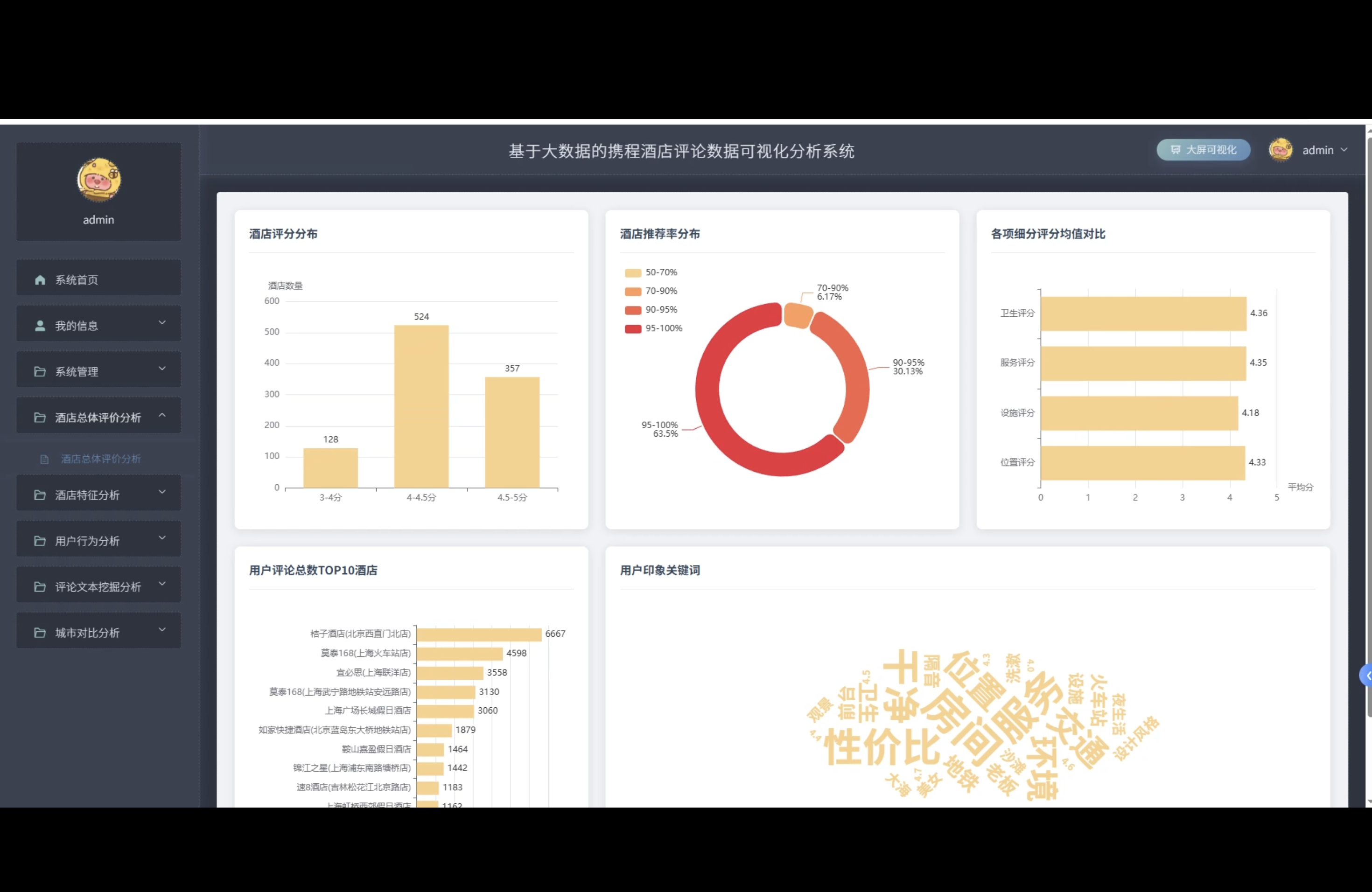Image resolution: width=1372 pixels, height=892 pixels.
Task: Click the 大屏可视化 button
Action: tap(1203, 150)
